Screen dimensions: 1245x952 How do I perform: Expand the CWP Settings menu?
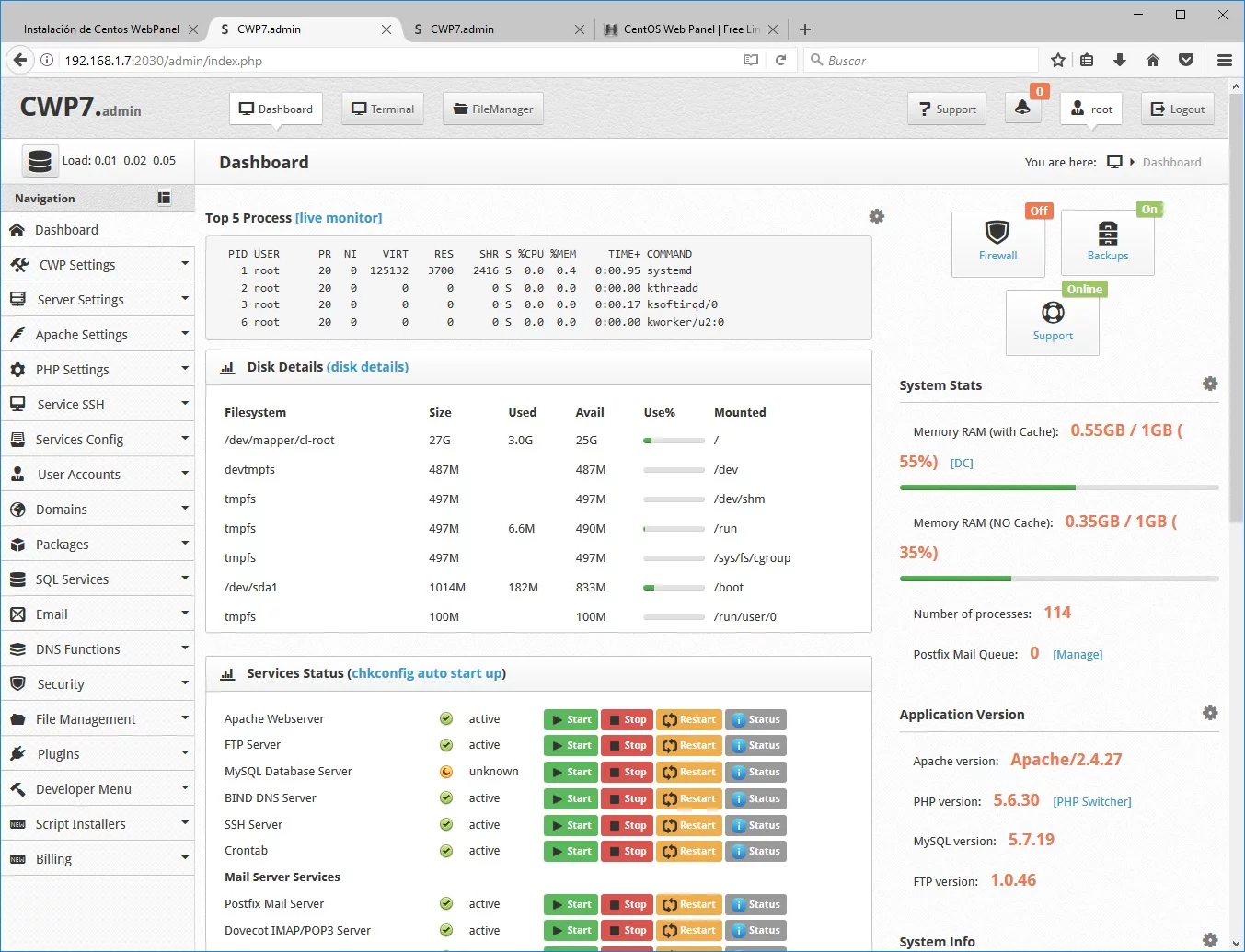[98, 265]
